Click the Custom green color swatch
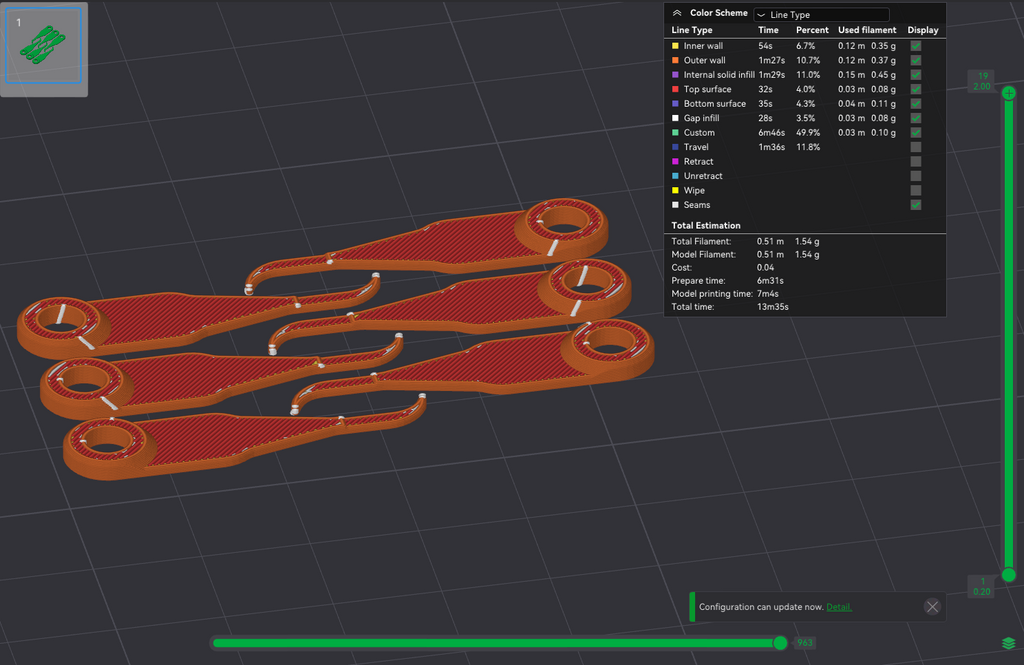The image size is (1024, 665). tap(675, 133)
